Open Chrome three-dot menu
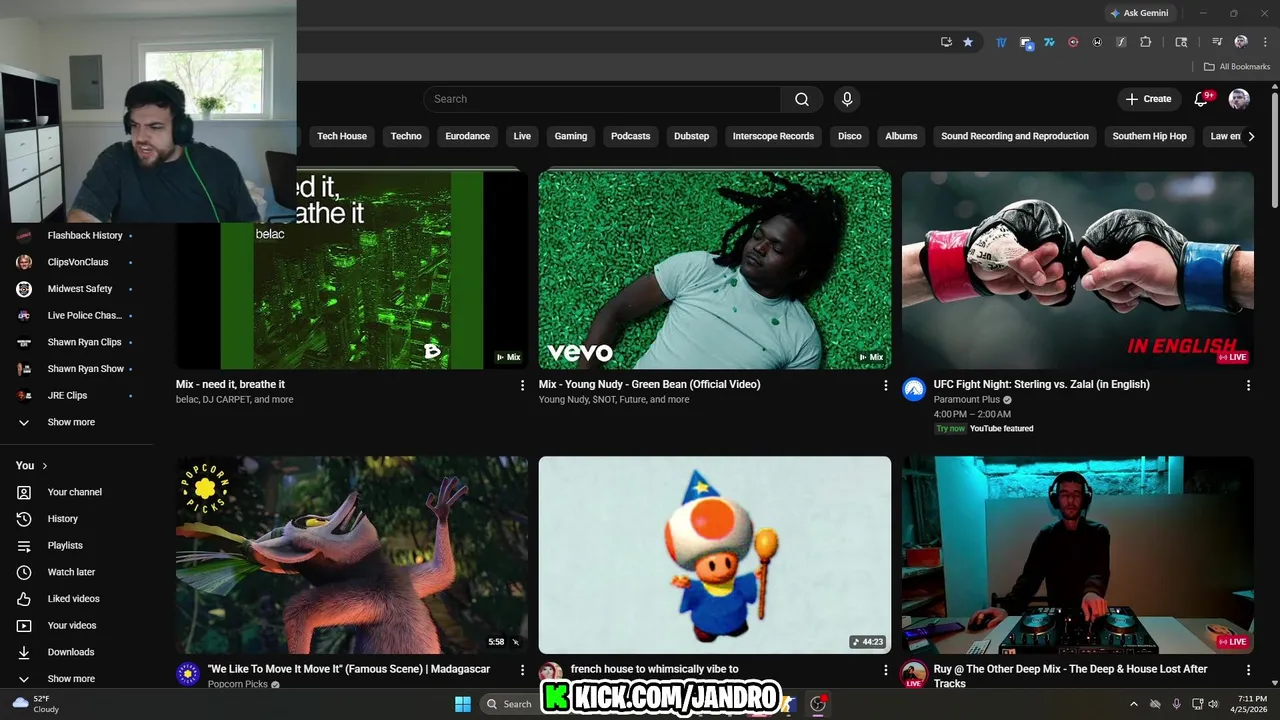Image resolution: width=1280 pixels, height=720 pixels. [x=1265, y=42]
